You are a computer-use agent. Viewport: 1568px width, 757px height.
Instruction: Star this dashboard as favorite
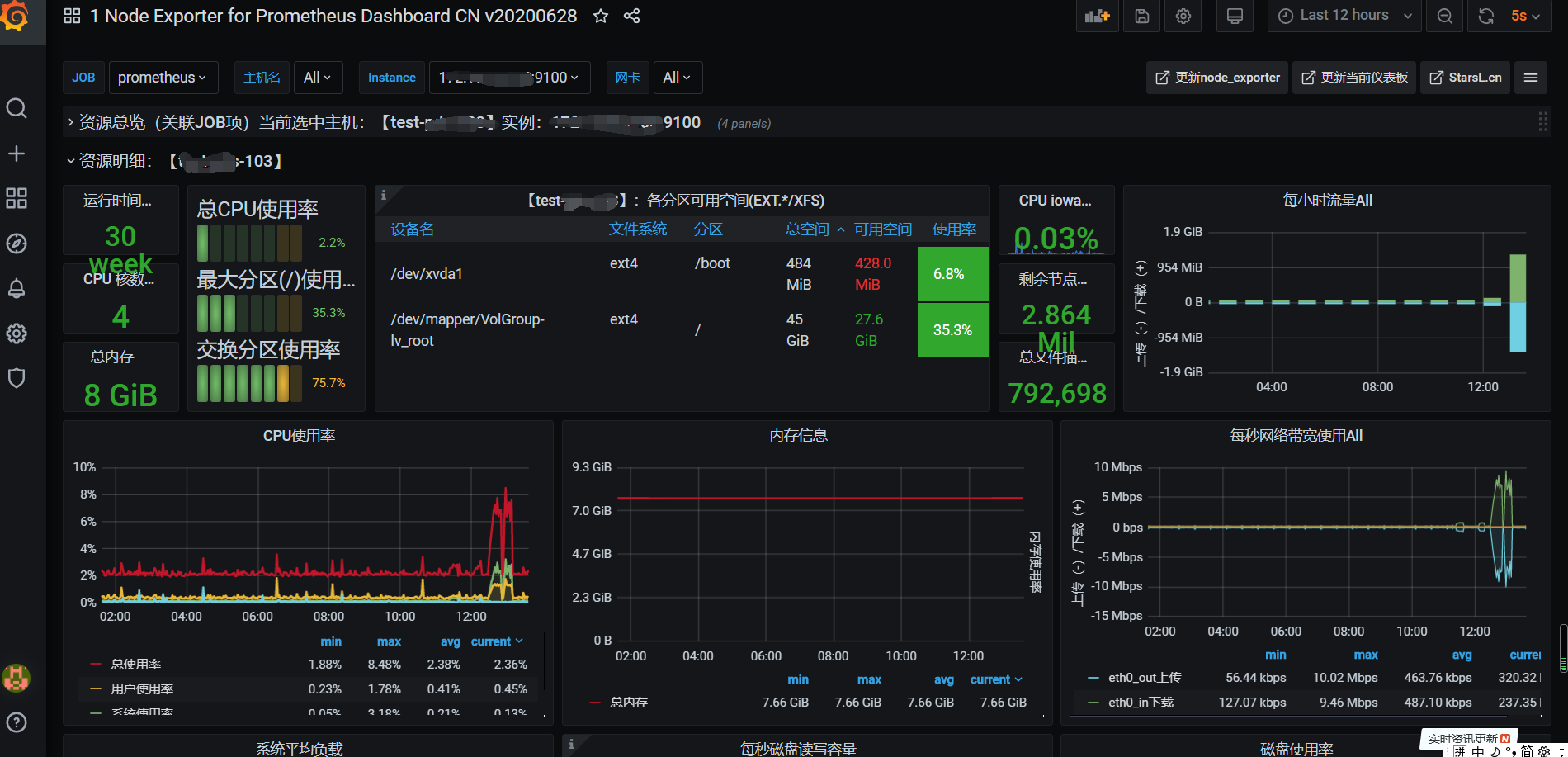tap(600, 16)
